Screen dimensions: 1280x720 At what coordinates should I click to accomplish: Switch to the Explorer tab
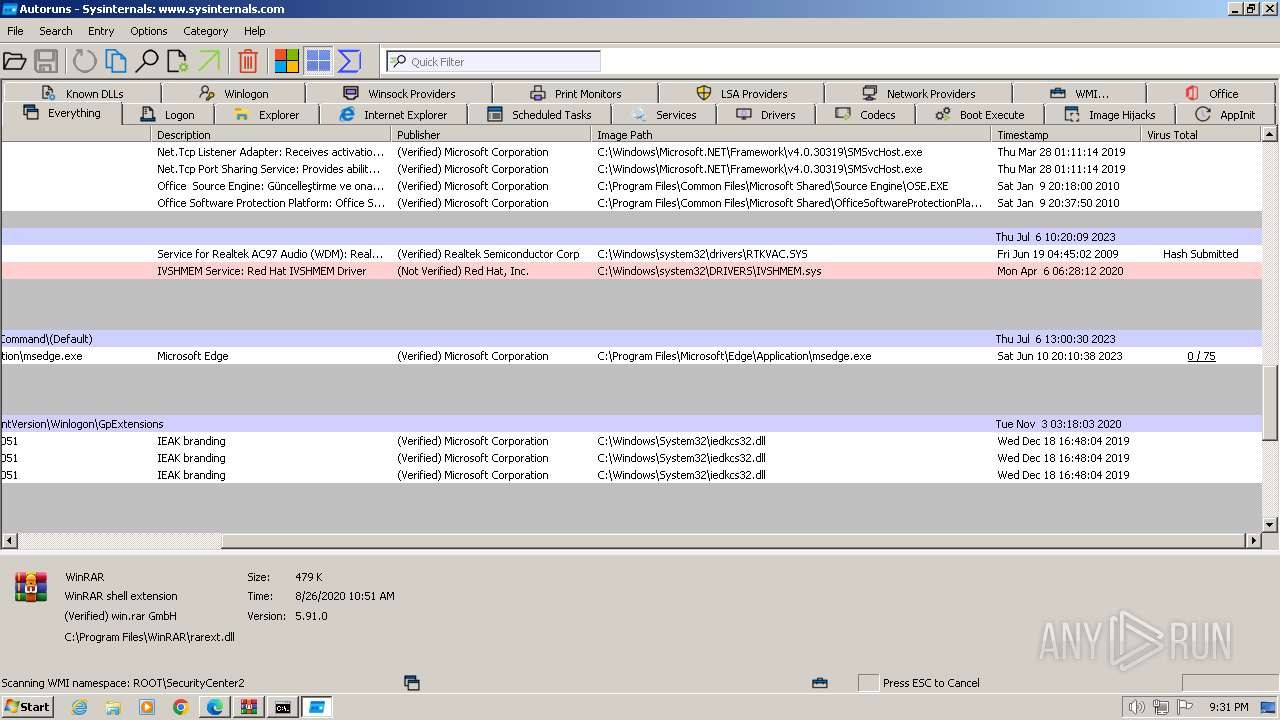click(266, 115)
